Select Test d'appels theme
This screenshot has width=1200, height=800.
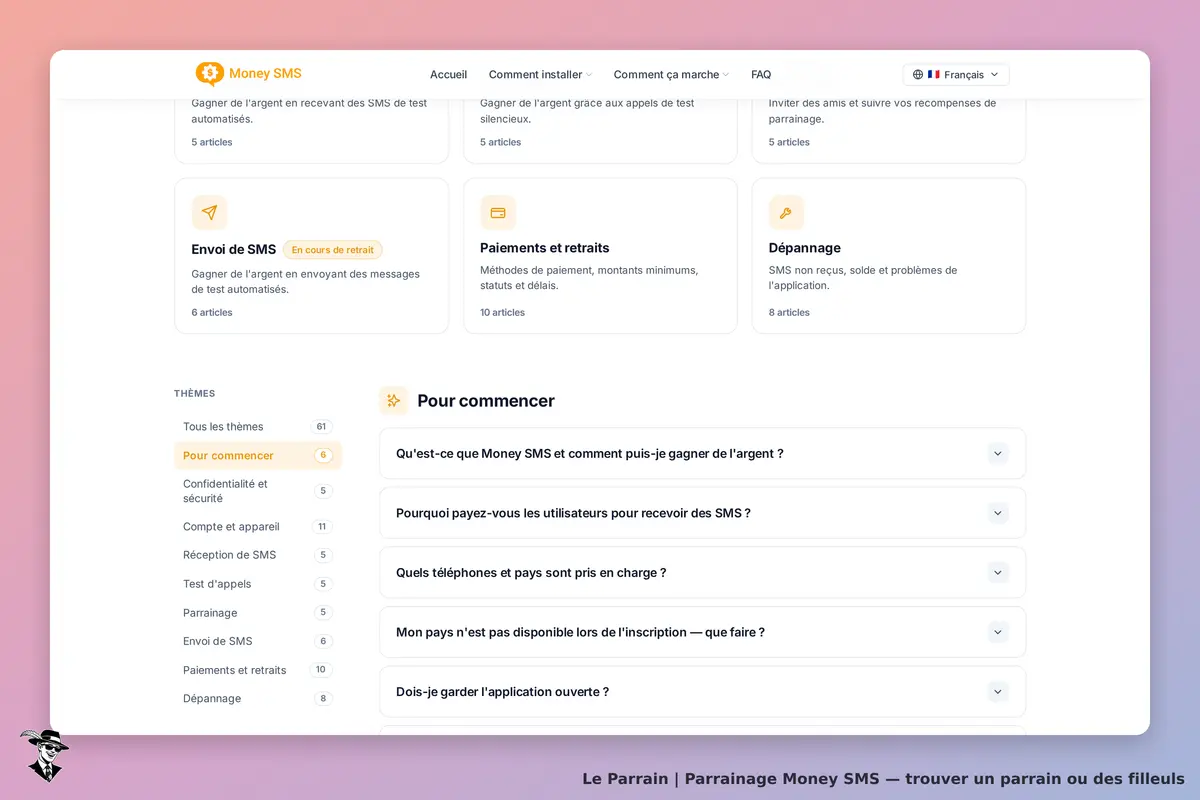click(258, 584)
